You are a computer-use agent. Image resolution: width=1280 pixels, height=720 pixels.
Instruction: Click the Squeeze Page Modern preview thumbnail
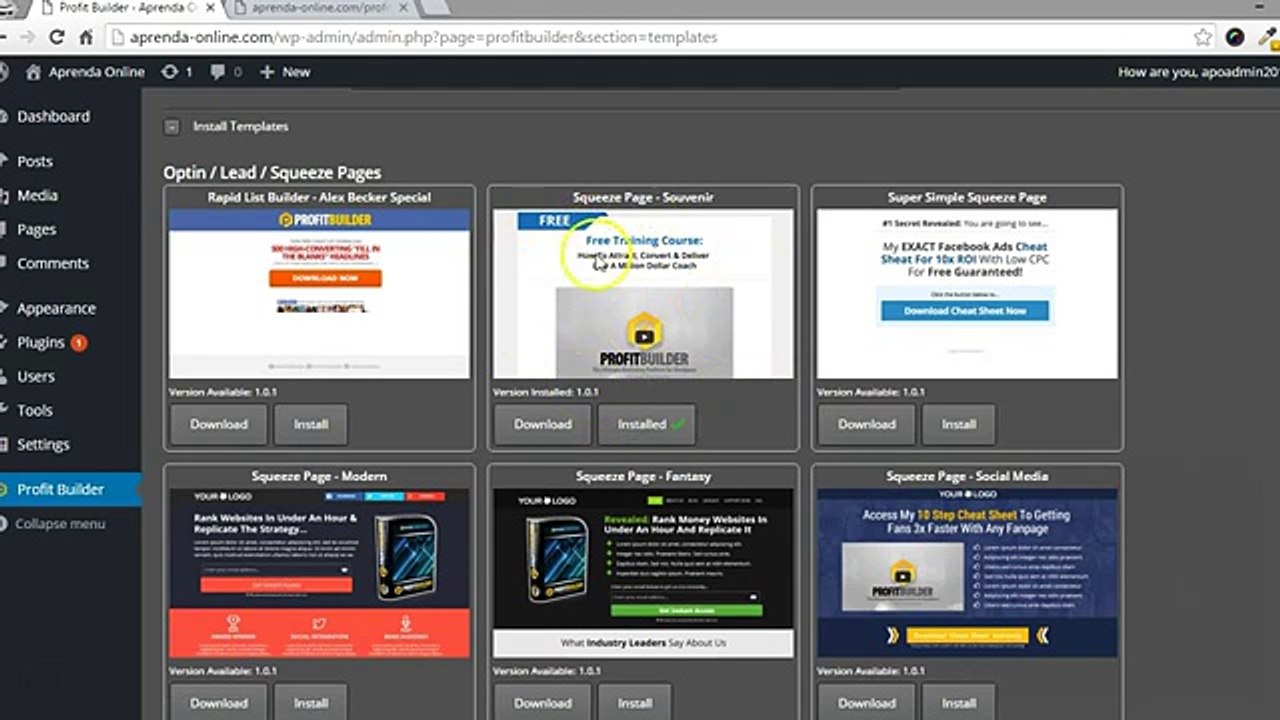(319, 573)
